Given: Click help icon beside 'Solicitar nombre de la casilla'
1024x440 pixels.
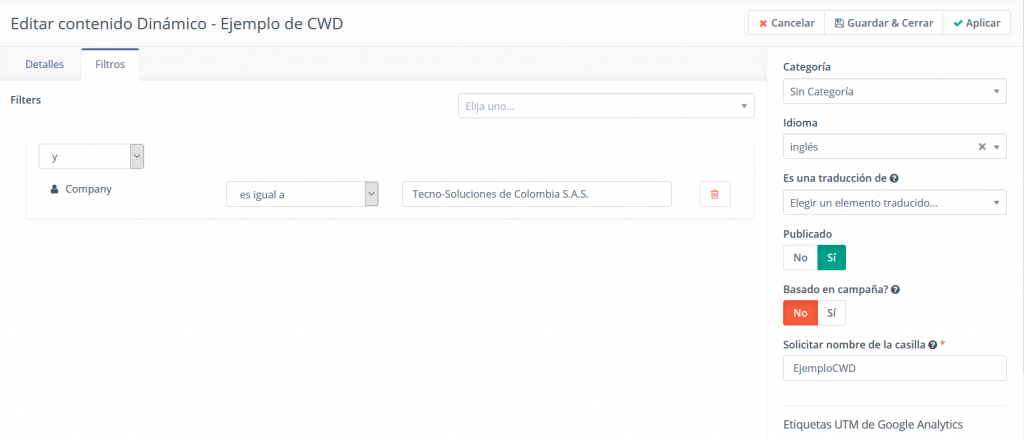Looking at the screenshot, I should [932, 344].
